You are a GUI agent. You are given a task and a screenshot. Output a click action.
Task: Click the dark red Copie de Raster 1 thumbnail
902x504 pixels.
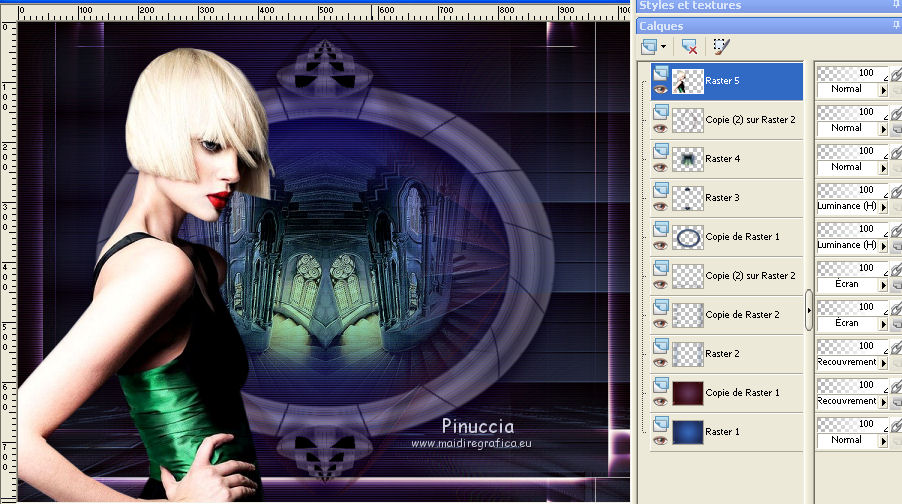(x=688, y=393)
